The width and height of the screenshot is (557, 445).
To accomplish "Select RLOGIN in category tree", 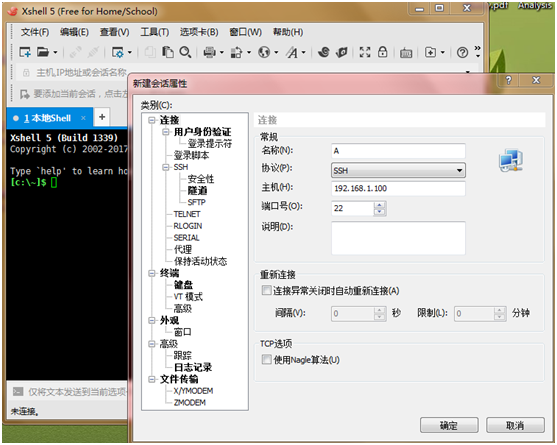I will [188, 226].
